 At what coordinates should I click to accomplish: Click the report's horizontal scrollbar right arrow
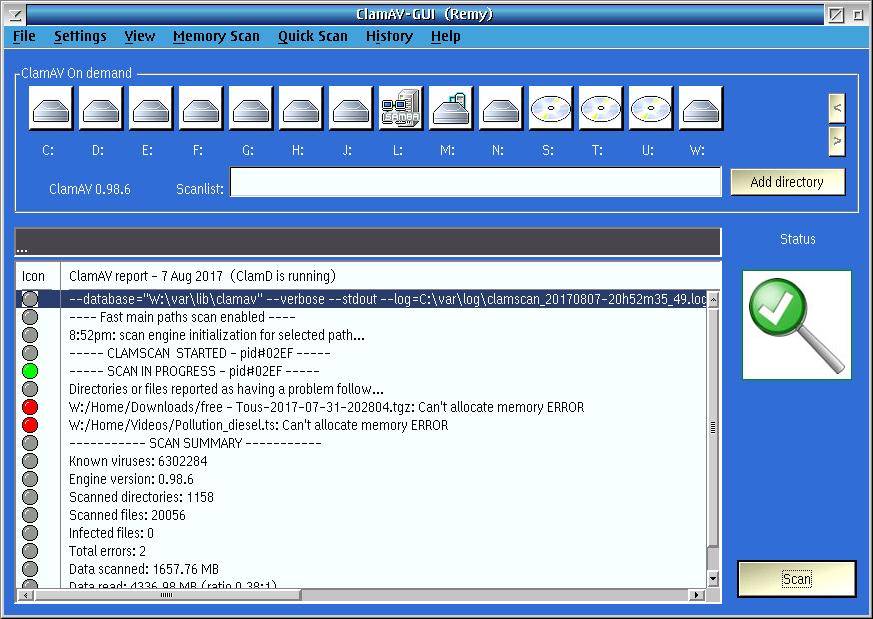coord(696,595)
